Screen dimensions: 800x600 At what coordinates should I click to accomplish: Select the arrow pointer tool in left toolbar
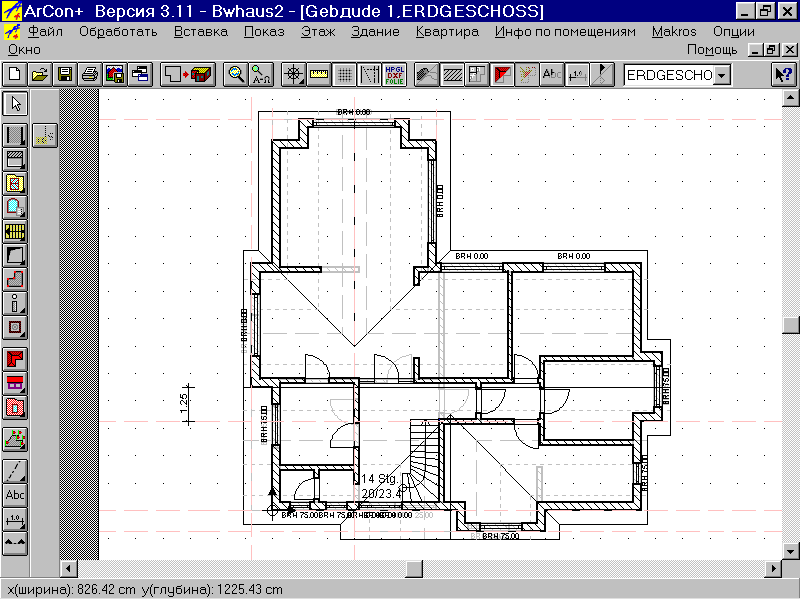point(15,104)
